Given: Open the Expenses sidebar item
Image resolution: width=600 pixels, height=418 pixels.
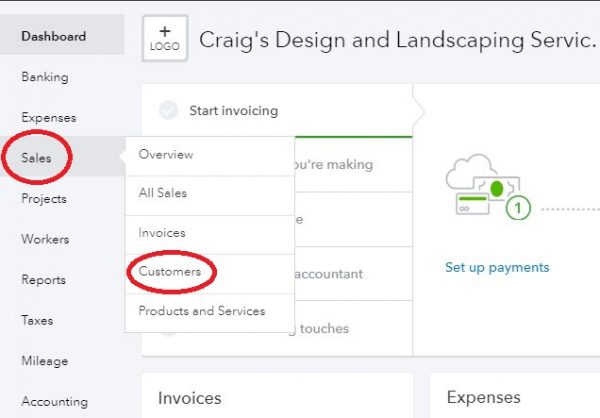Looking at the screenshot, I should click(47, 118).
